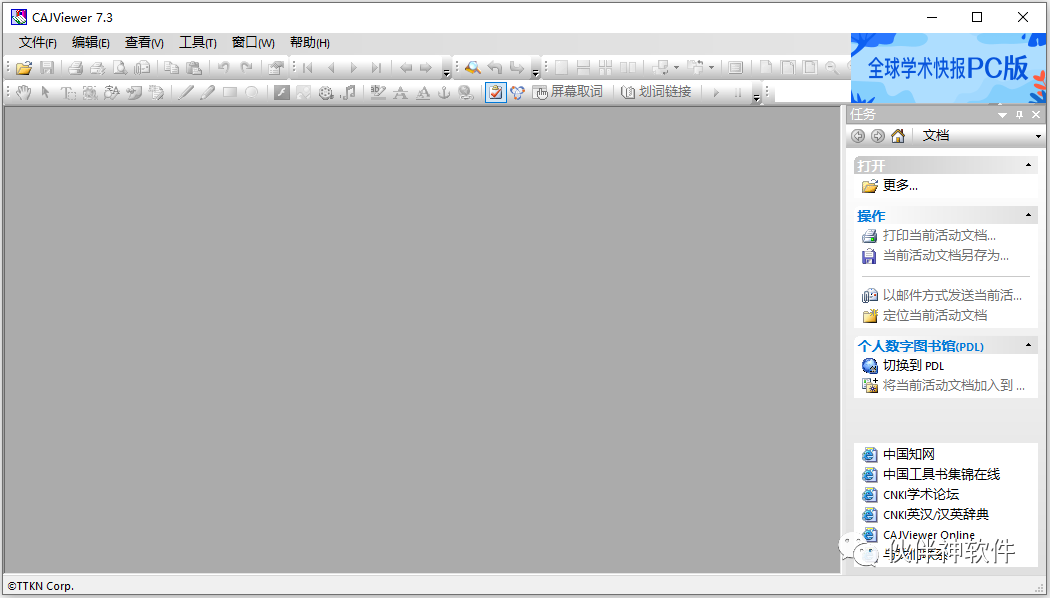
Task: Click the strikethrough text annotation icon
Action: 400,92
